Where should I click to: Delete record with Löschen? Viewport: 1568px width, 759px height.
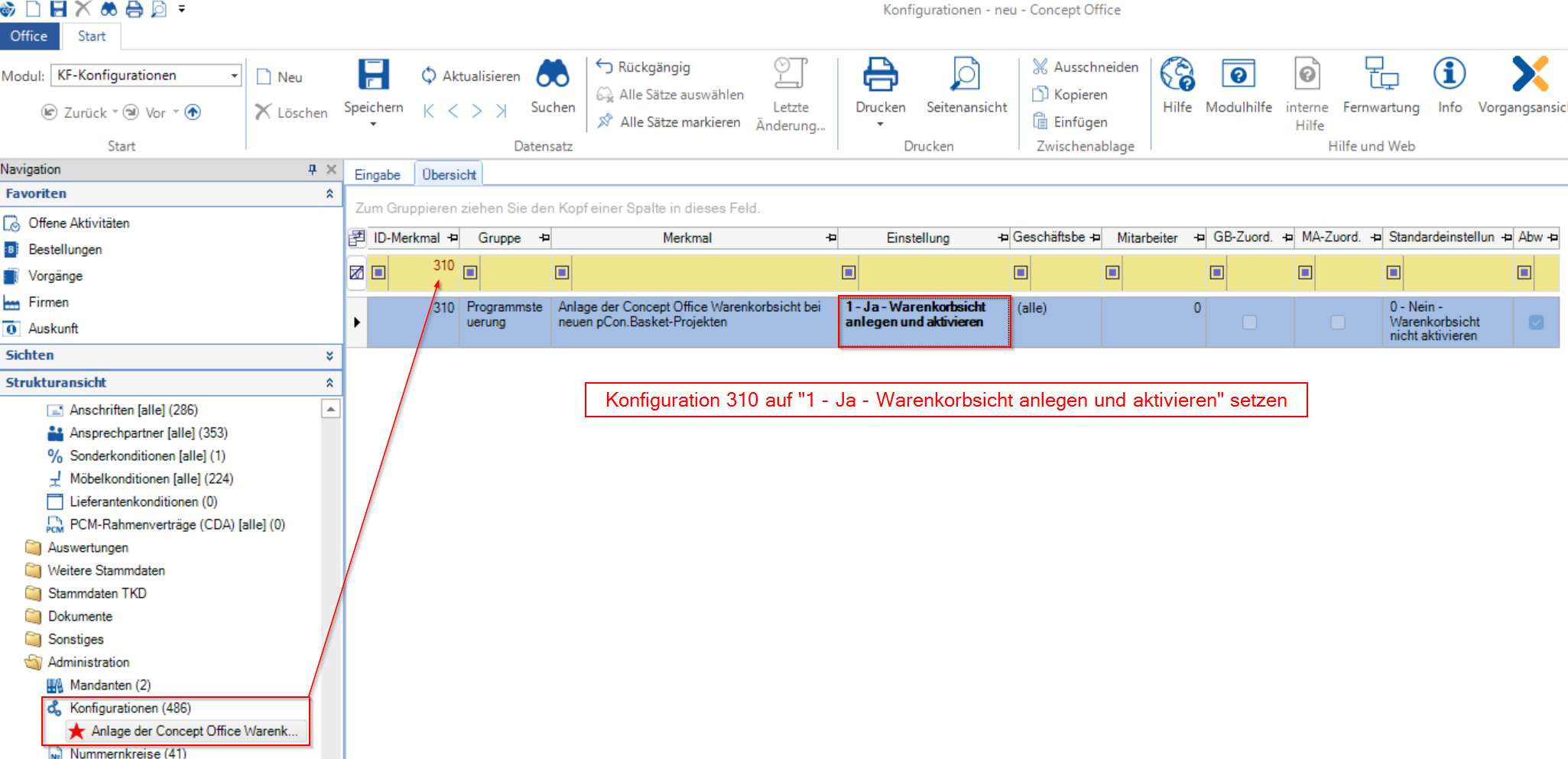[x=291, y=112]
